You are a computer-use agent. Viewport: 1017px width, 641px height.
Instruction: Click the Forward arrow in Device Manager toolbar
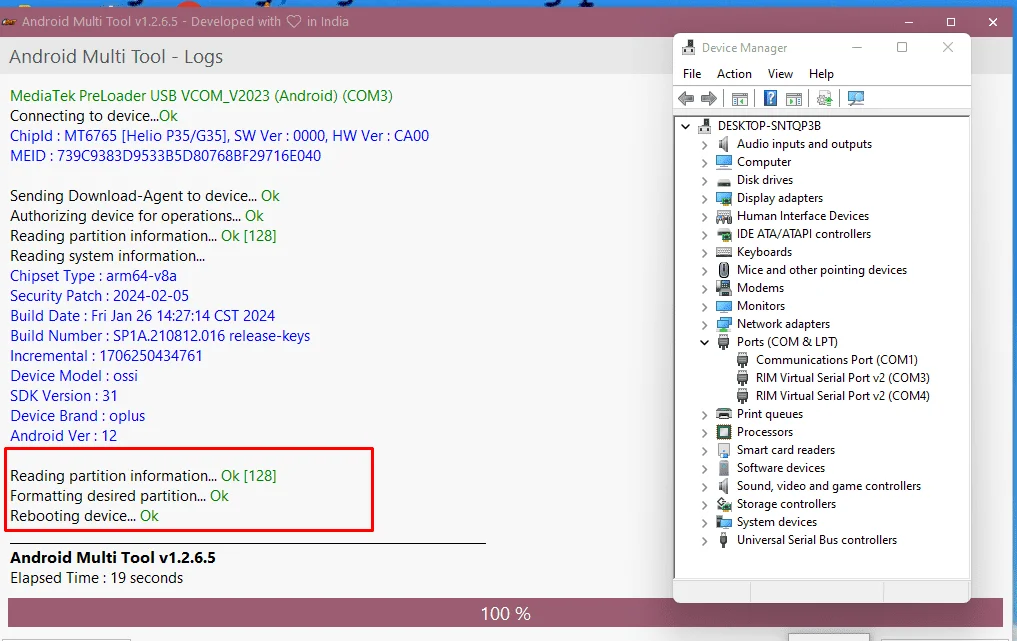click(709, 99)
